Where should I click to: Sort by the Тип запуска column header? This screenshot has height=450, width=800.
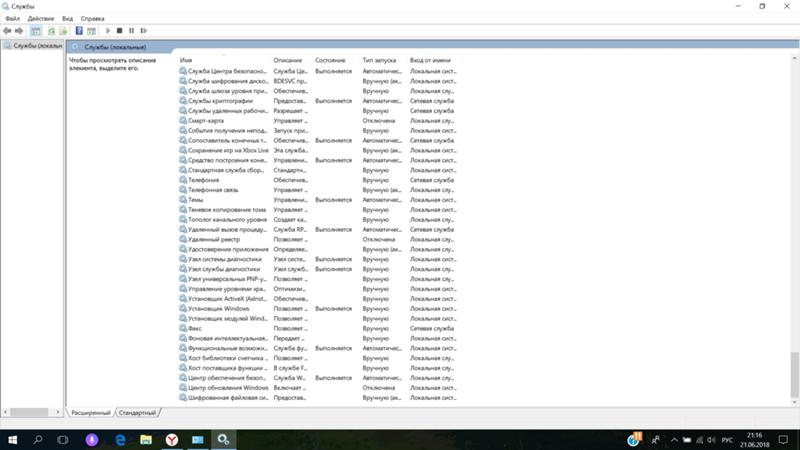(379, 60)
